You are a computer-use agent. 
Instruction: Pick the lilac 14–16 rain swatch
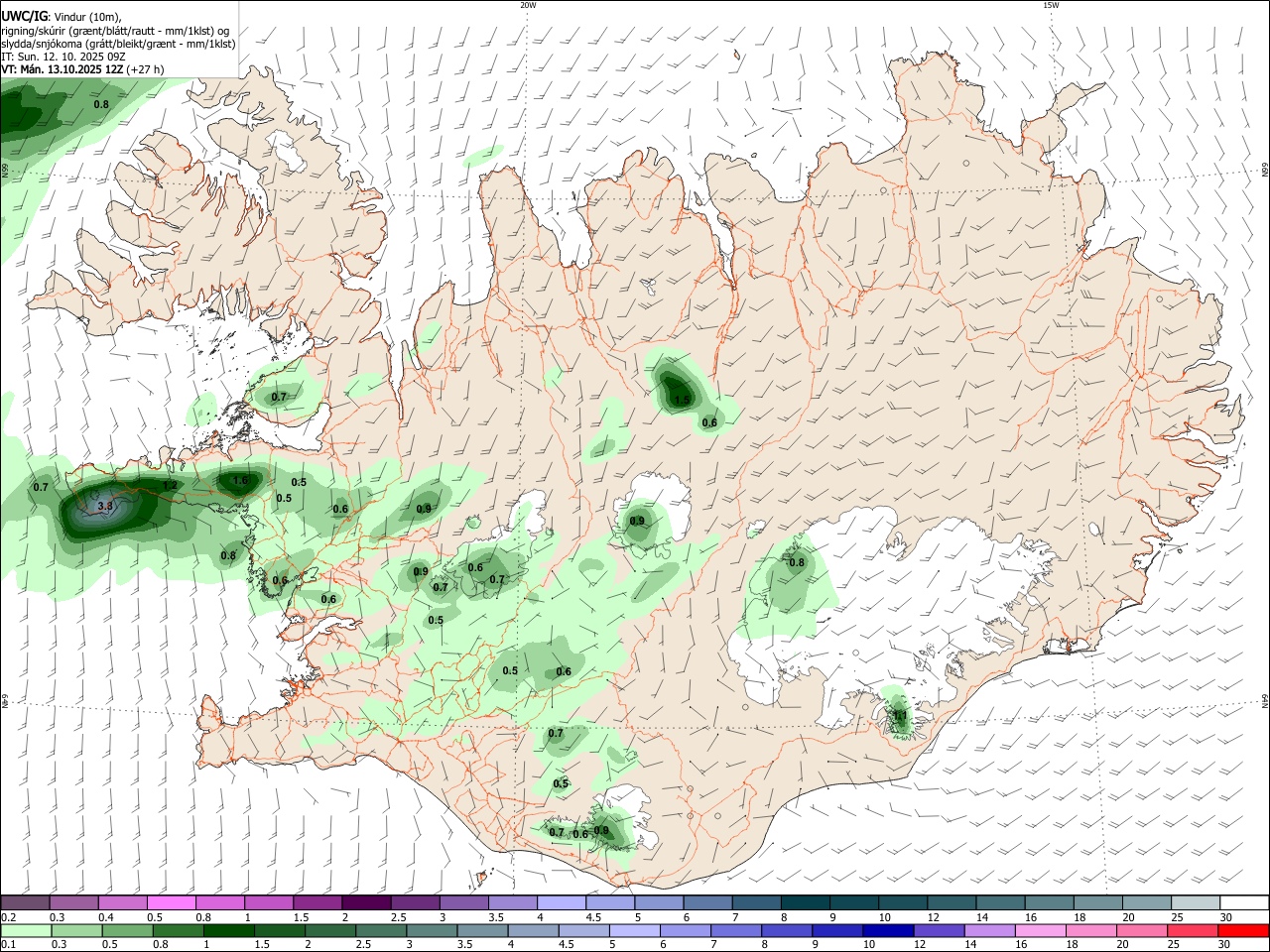click(x=988, y=930)
